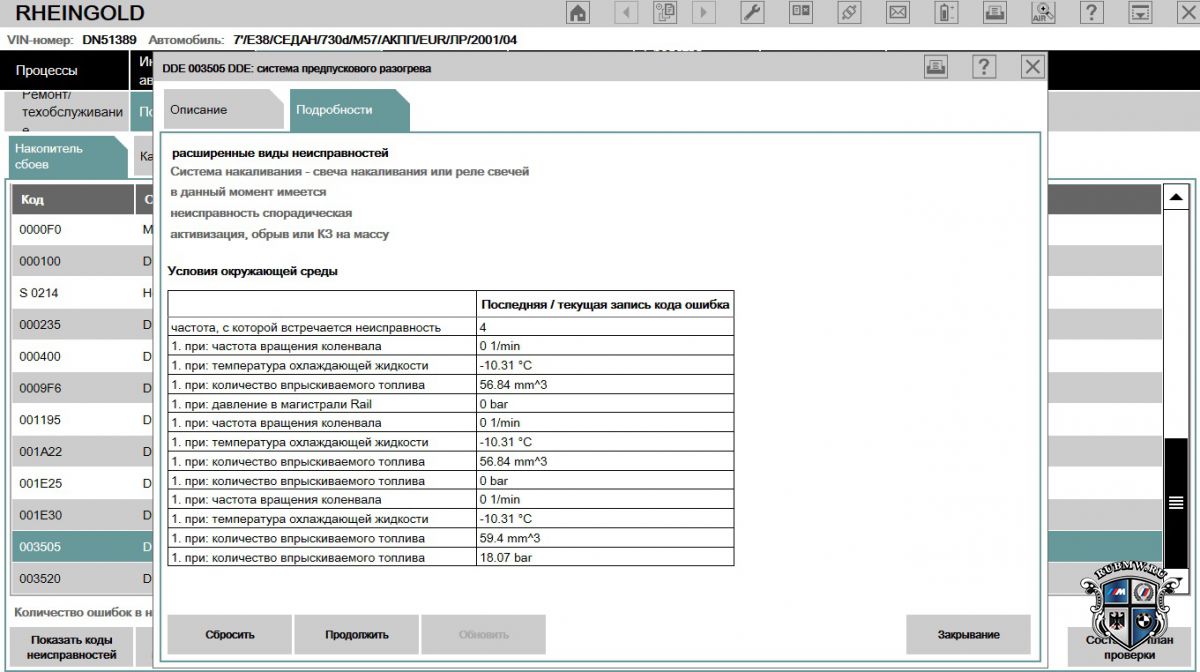Click the 18.07 bar value cell
1200x672 pixels.
tap(605, 557)
